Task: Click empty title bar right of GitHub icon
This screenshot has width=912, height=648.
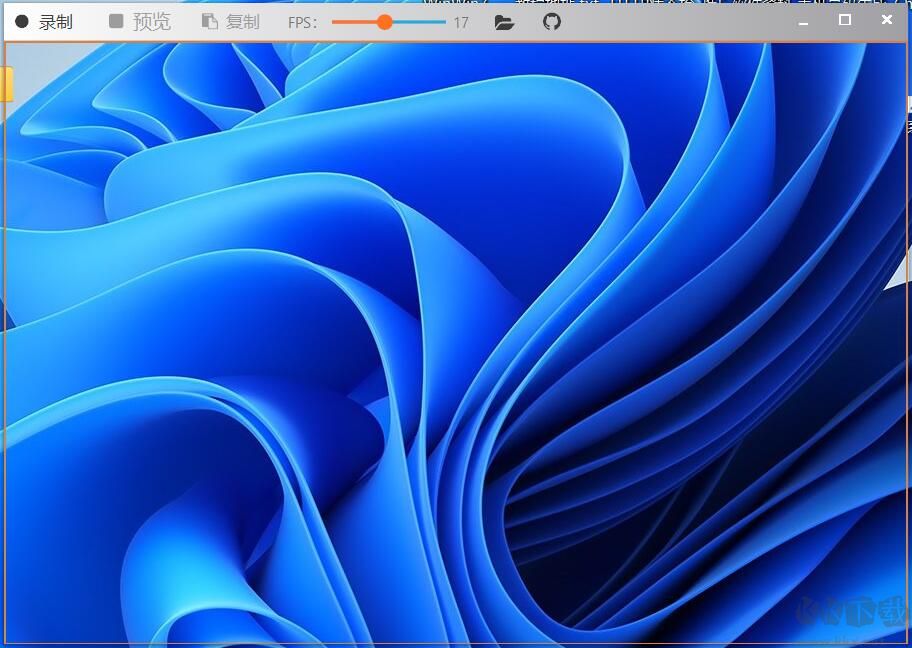Action: pyautogui.click(x=680, y=21)
